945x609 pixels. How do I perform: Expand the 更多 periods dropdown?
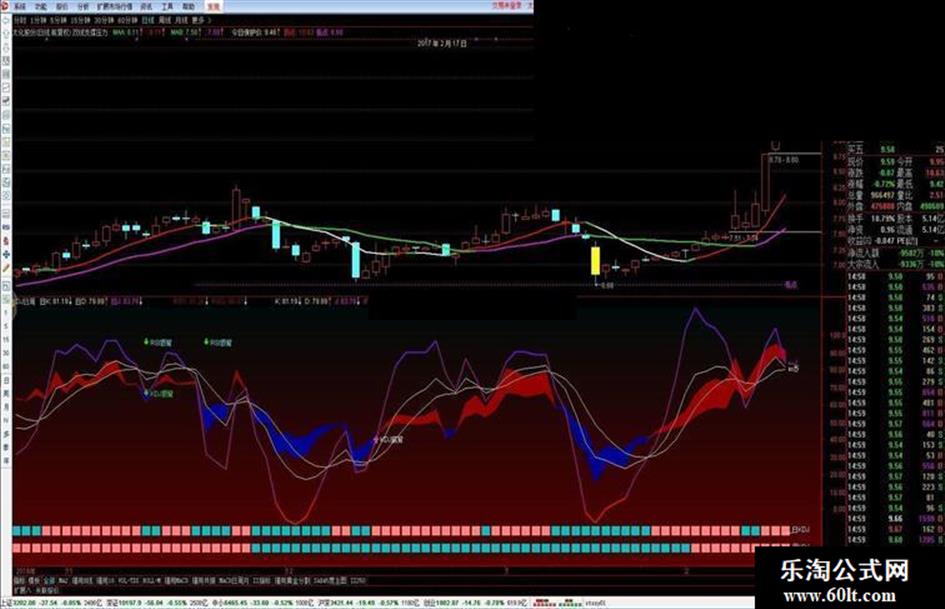point(200,20)
